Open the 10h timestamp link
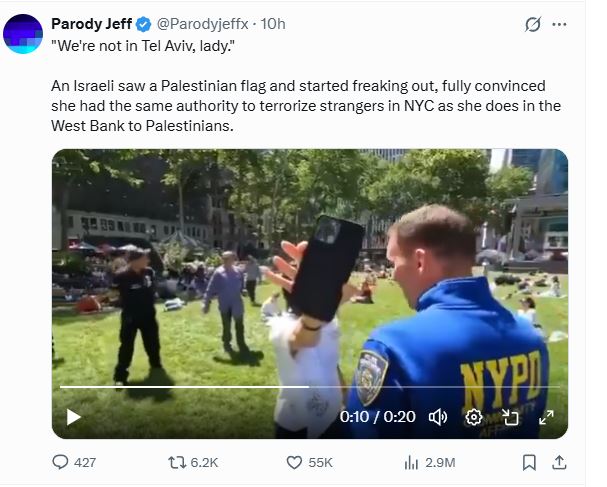The width and height of the screenshot is (607, 487). pos(273,24)
